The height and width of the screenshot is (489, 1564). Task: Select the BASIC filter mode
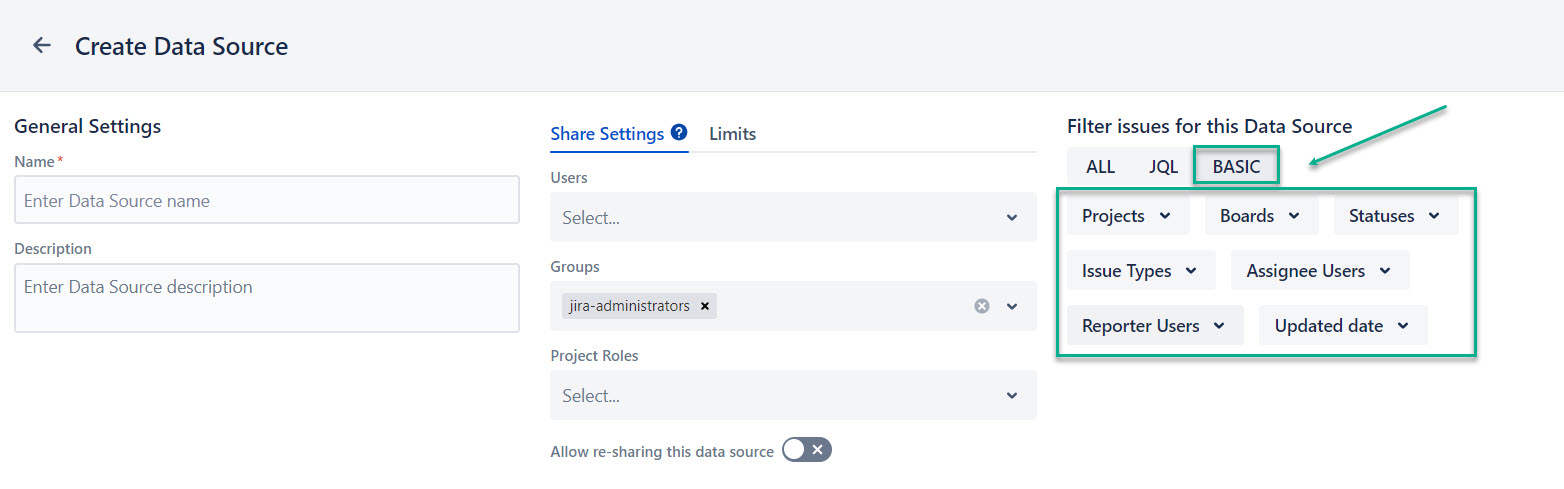pyautogui.click(x=1236, y=167)
